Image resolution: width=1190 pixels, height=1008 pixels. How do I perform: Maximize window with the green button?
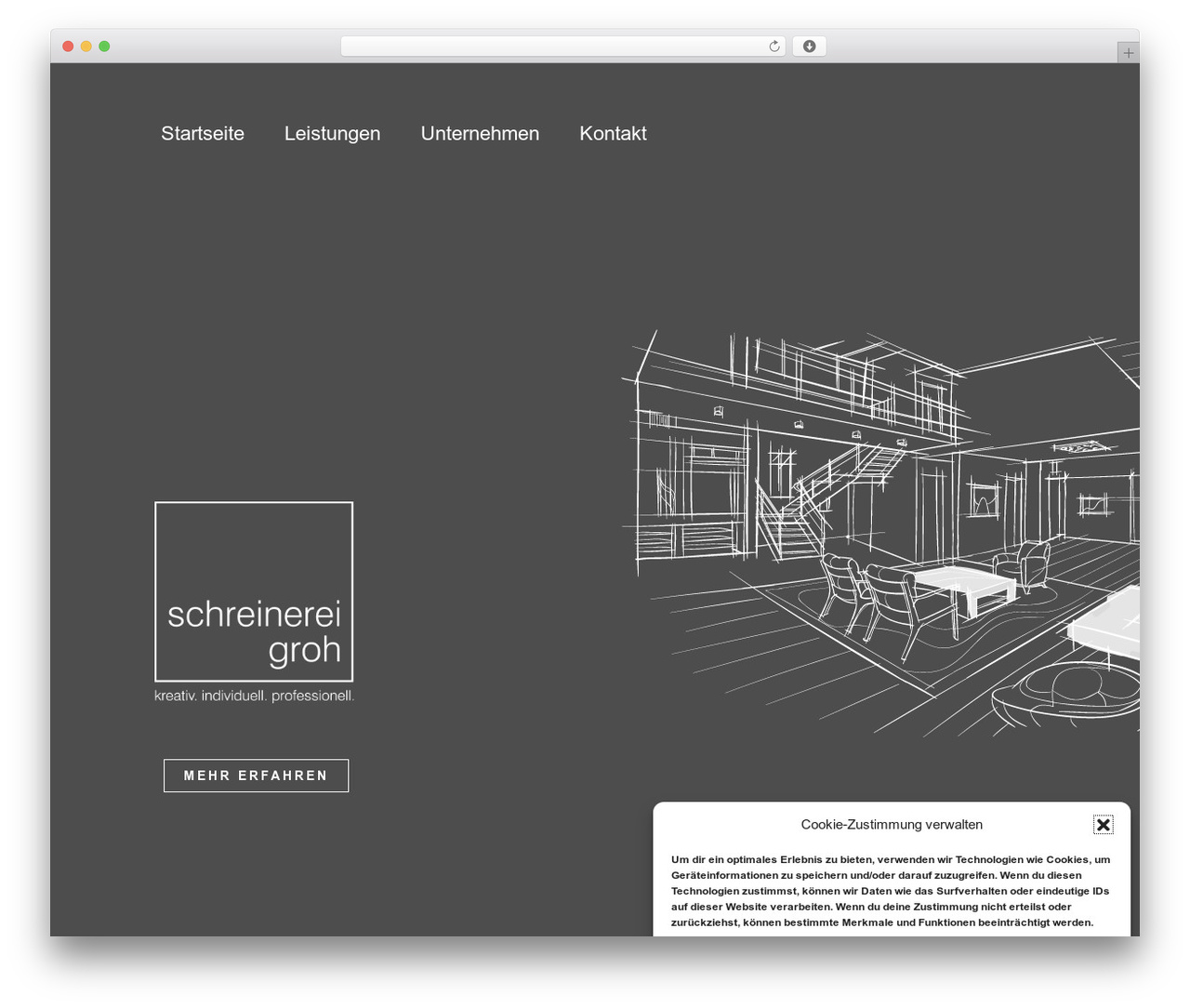point(104,46)
